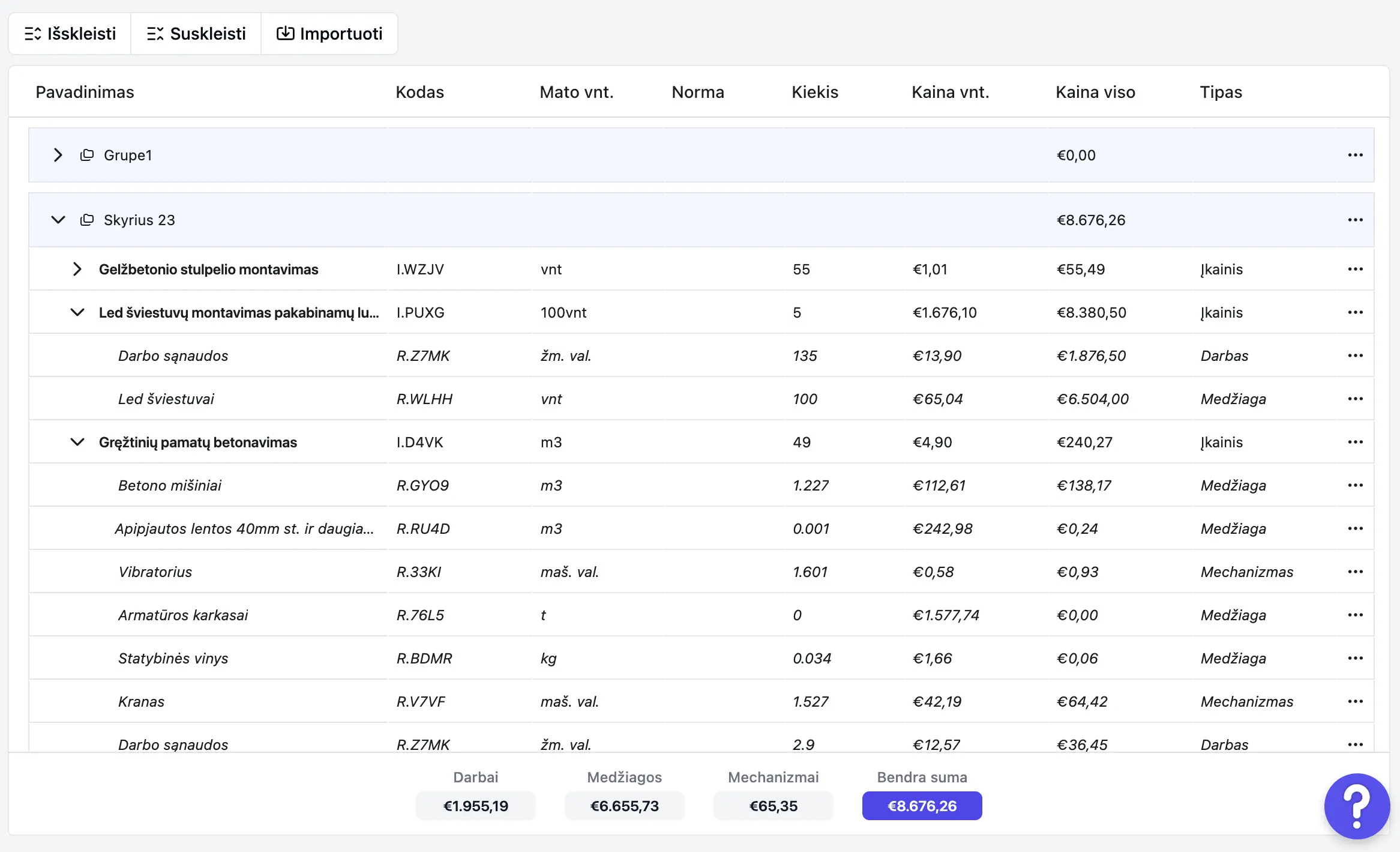Click the Išskleisti expand-all button
This screenshot has width=1400, height=852.
[x=70, y=34]
